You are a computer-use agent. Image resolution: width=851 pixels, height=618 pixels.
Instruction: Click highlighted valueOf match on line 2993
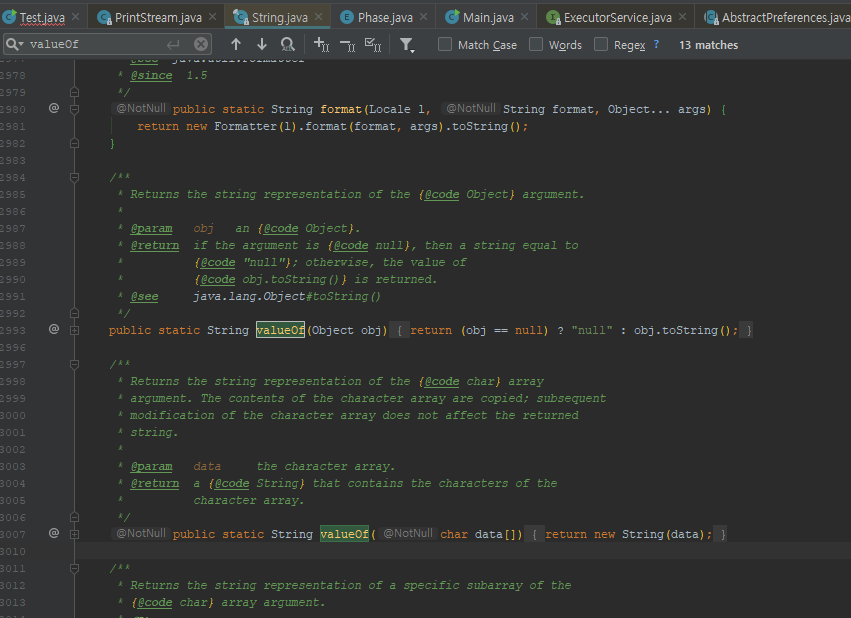point(280,330)
